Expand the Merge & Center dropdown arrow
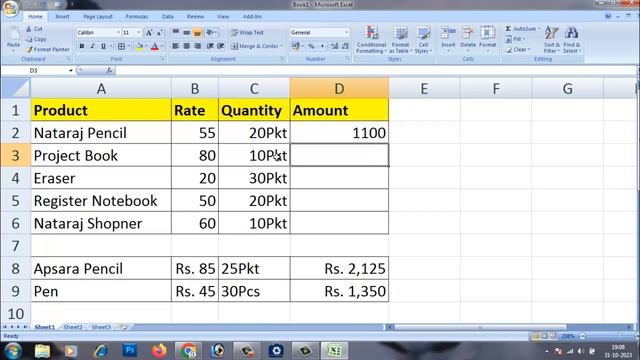 (x=282, y=46)
